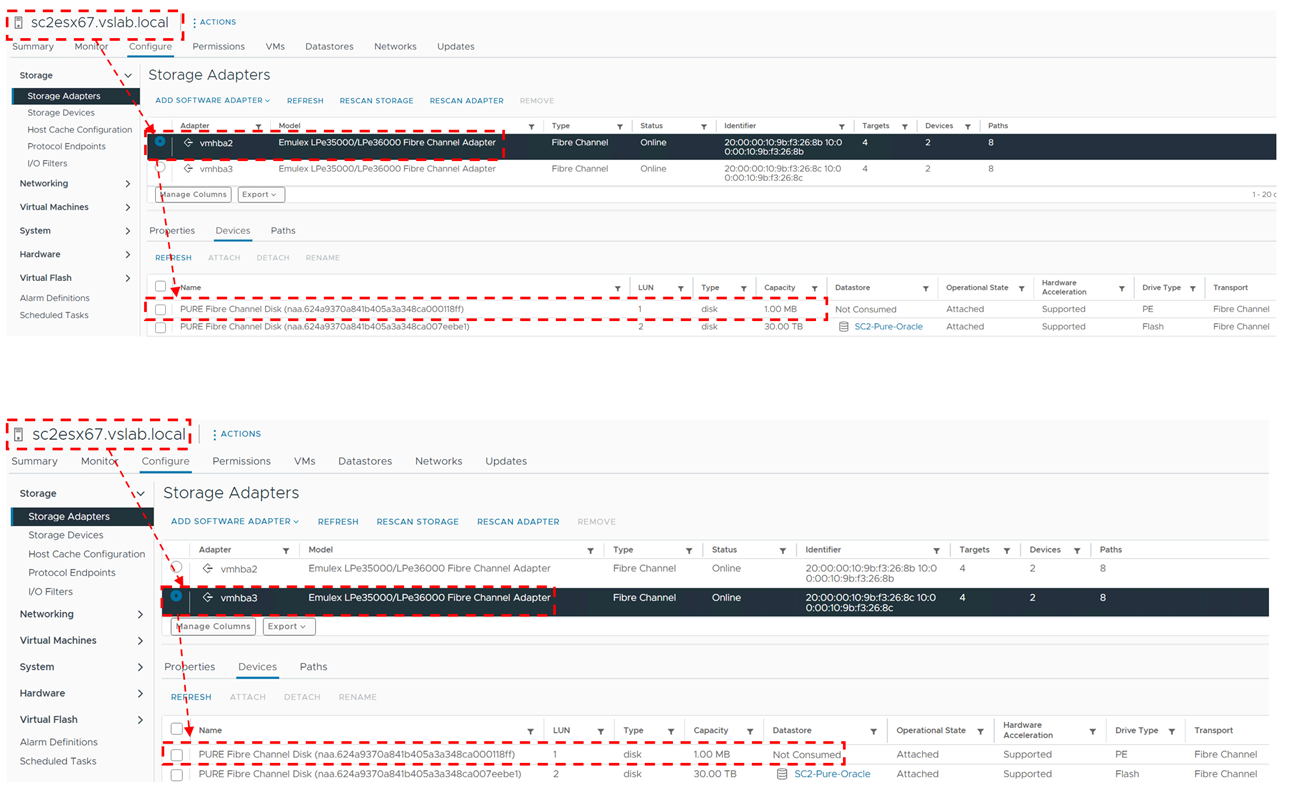1296x800 pixels.
Task: Click the Status column filter icon in bottom panel
Action: click(x=782, y=551)
